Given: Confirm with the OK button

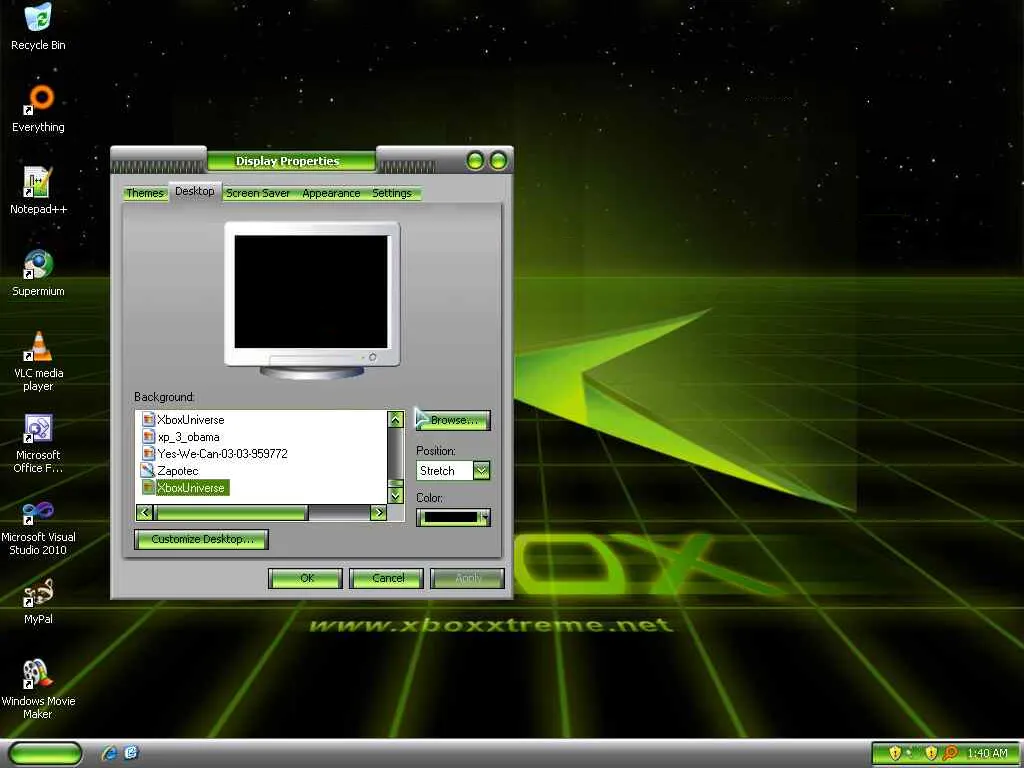Looking at the screenshot, I should point(306,579).
